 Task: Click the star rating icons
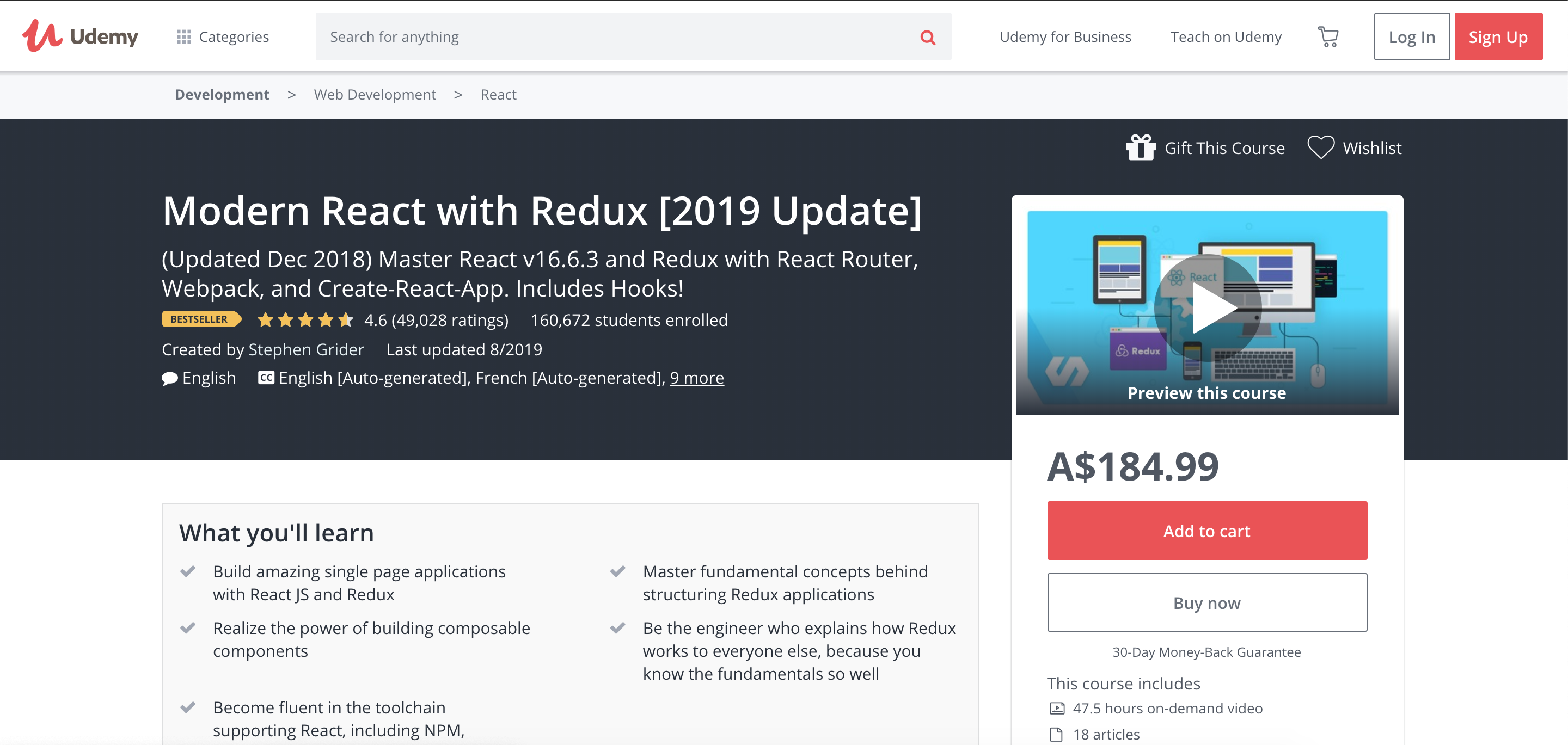(305, 319)
